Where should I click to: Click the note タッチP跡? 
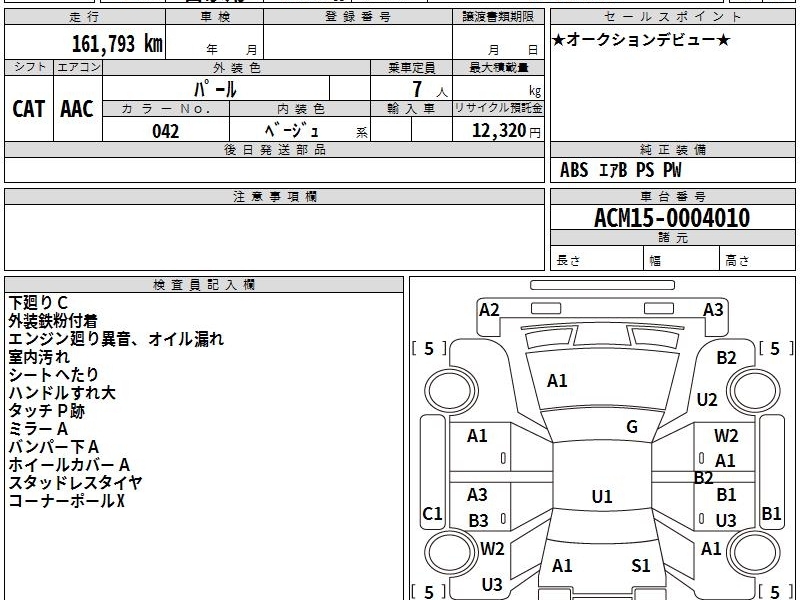point(46,411)
